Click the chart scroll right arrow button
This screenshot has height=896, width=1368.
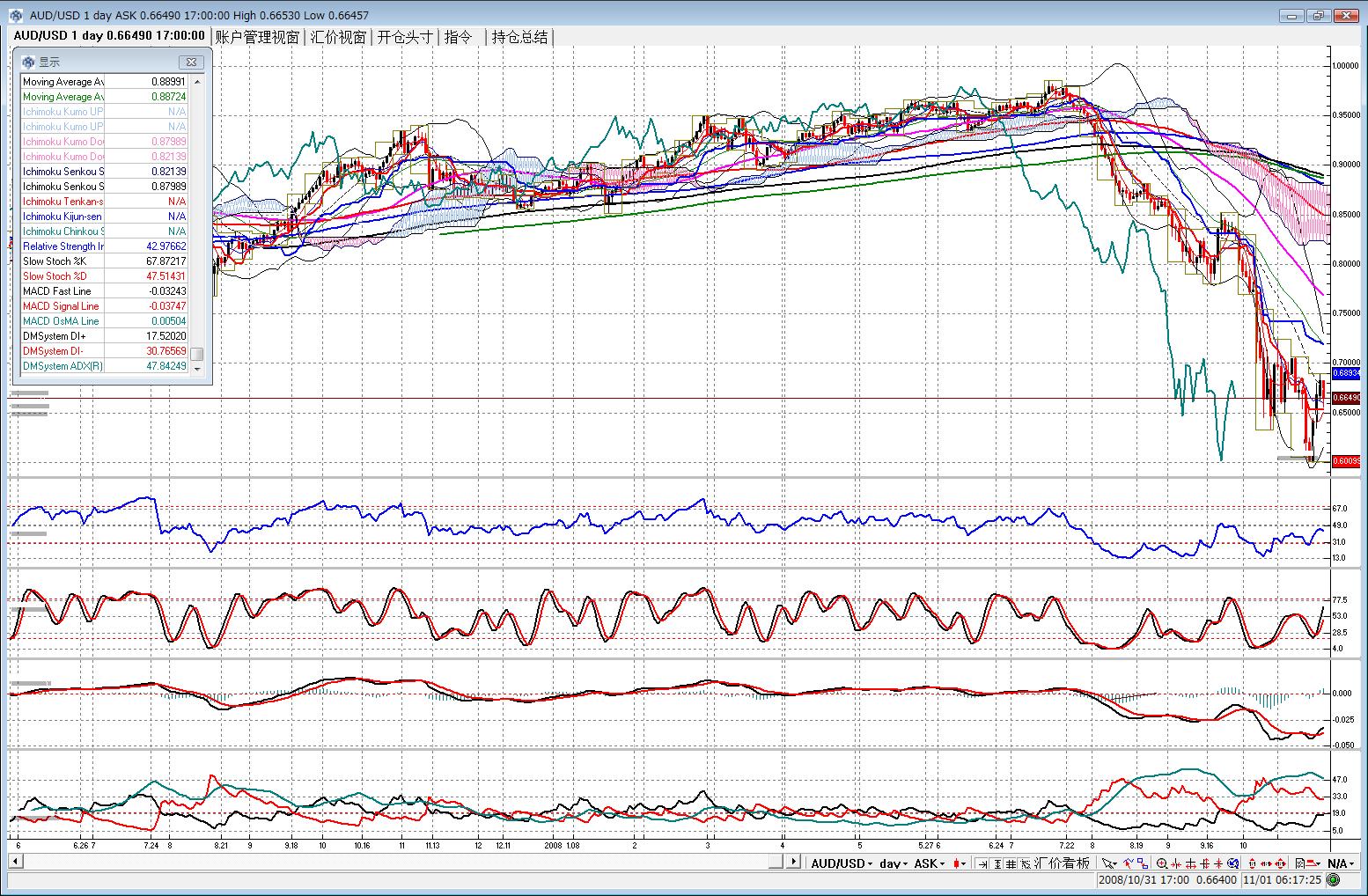pyautogui.click(x=793, y=863)
